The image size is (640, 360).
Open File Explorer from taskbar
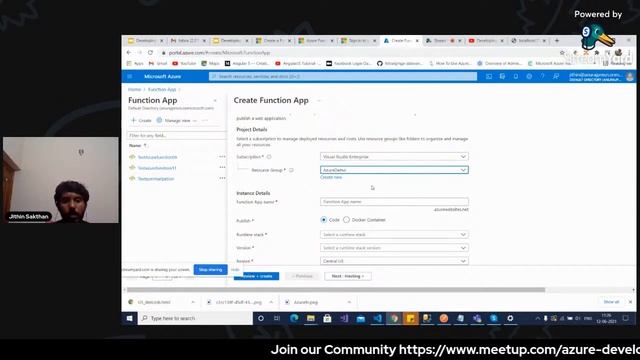coord(311,318)
